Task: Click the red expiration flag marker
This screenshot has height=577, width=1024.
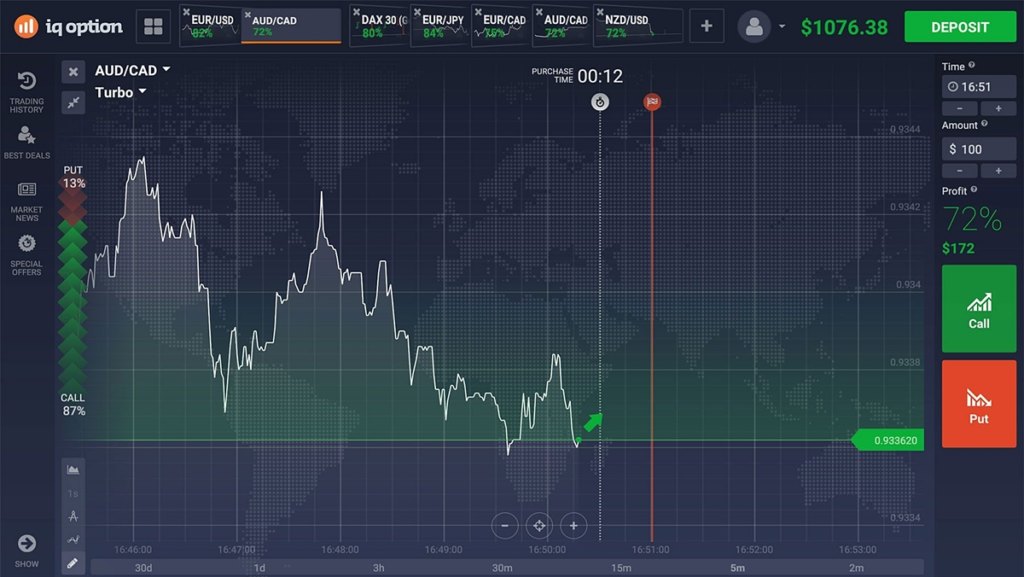Action: click(652, 102)
